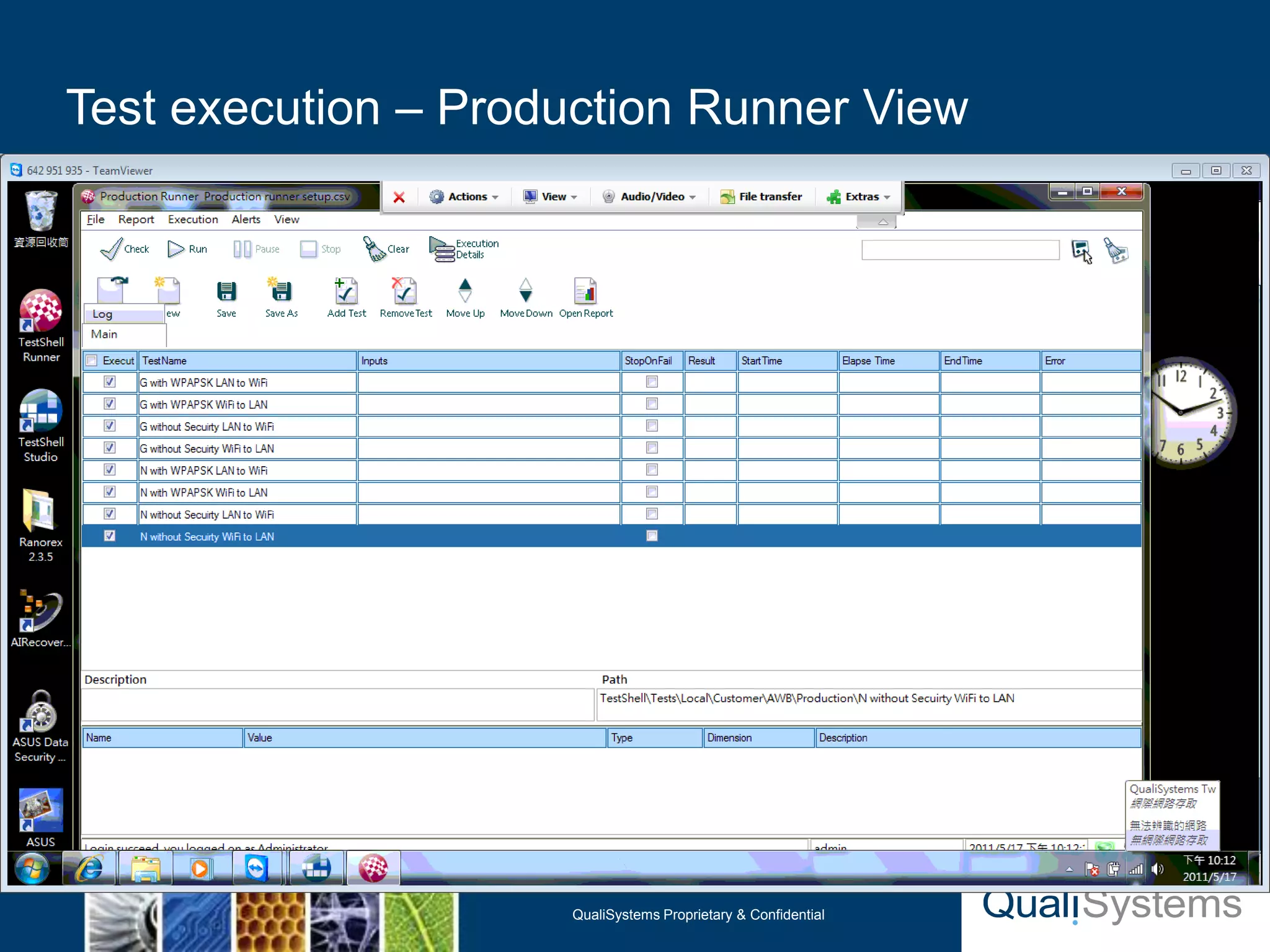Show hidden tray icons arrow
Image resolution: width=1270 pixels, height=952 pixels.
1069,870
